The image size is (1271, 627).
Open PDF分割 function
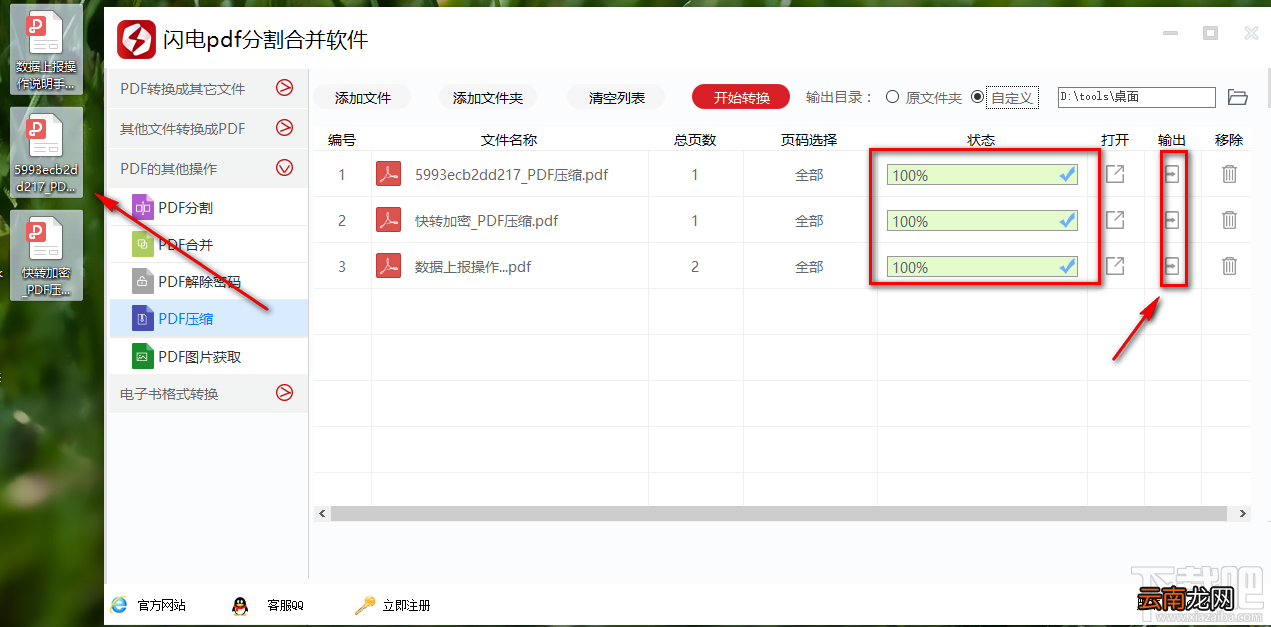coord(208,208)
